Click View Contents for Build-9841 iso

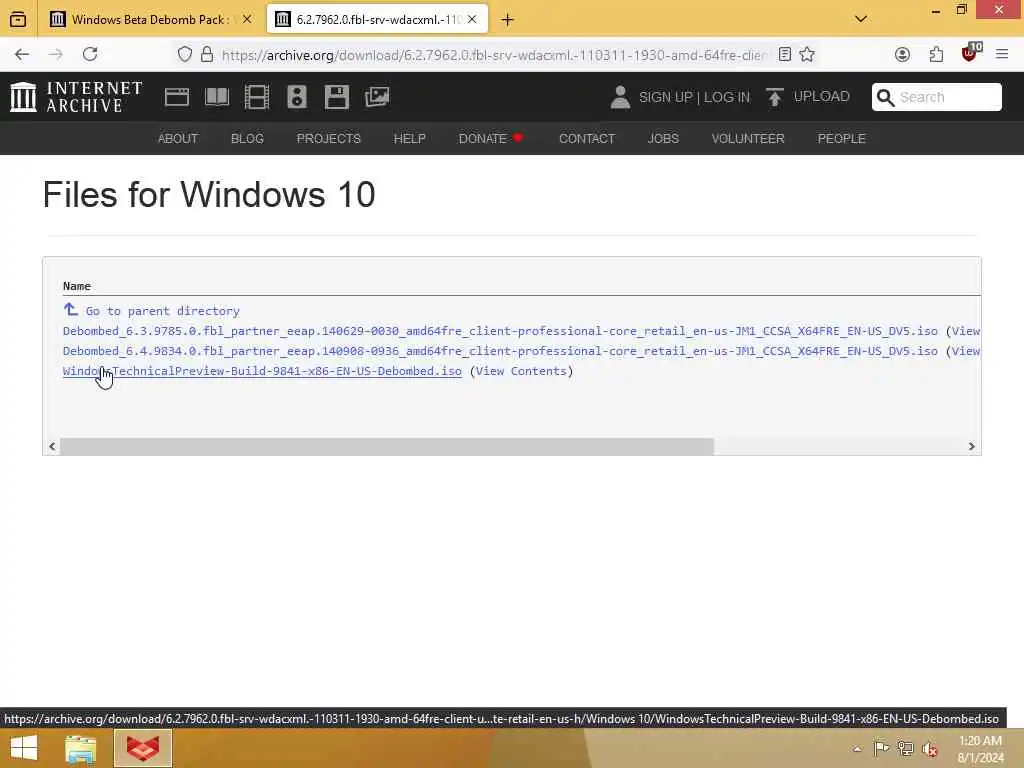(521, 371)
